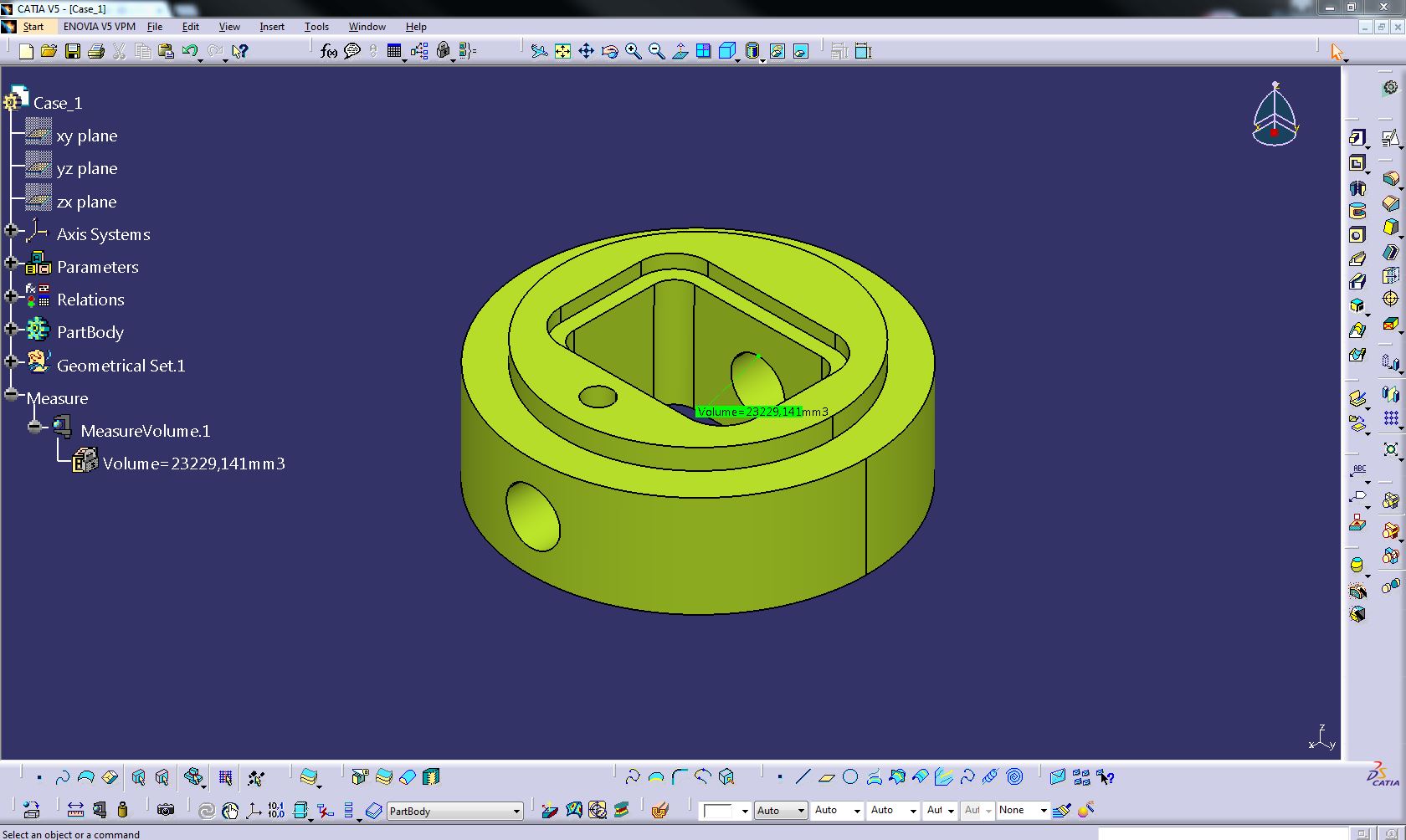Select the Hole tool
The width and height of the screenshot is (1406, 840).
(1357, 235)
